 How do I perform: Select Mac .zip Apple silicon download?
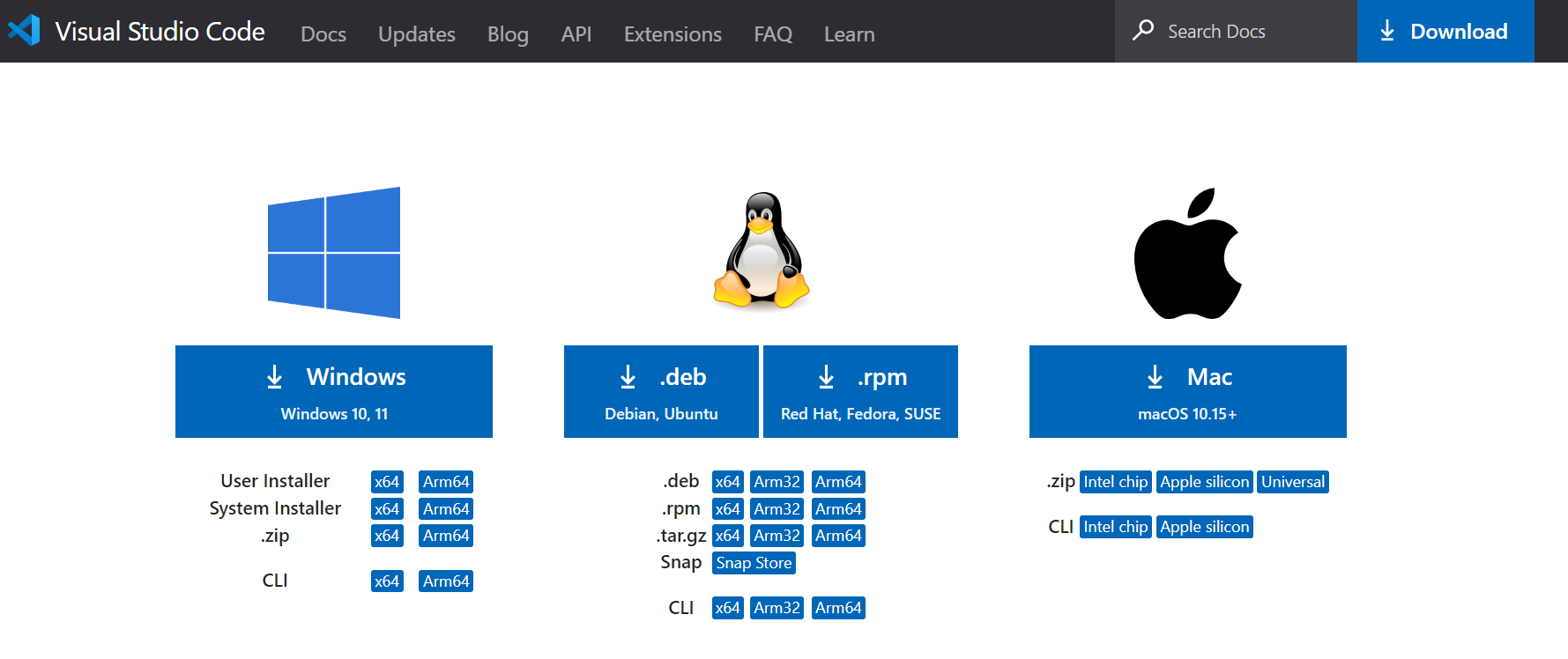click(1205, 482)
